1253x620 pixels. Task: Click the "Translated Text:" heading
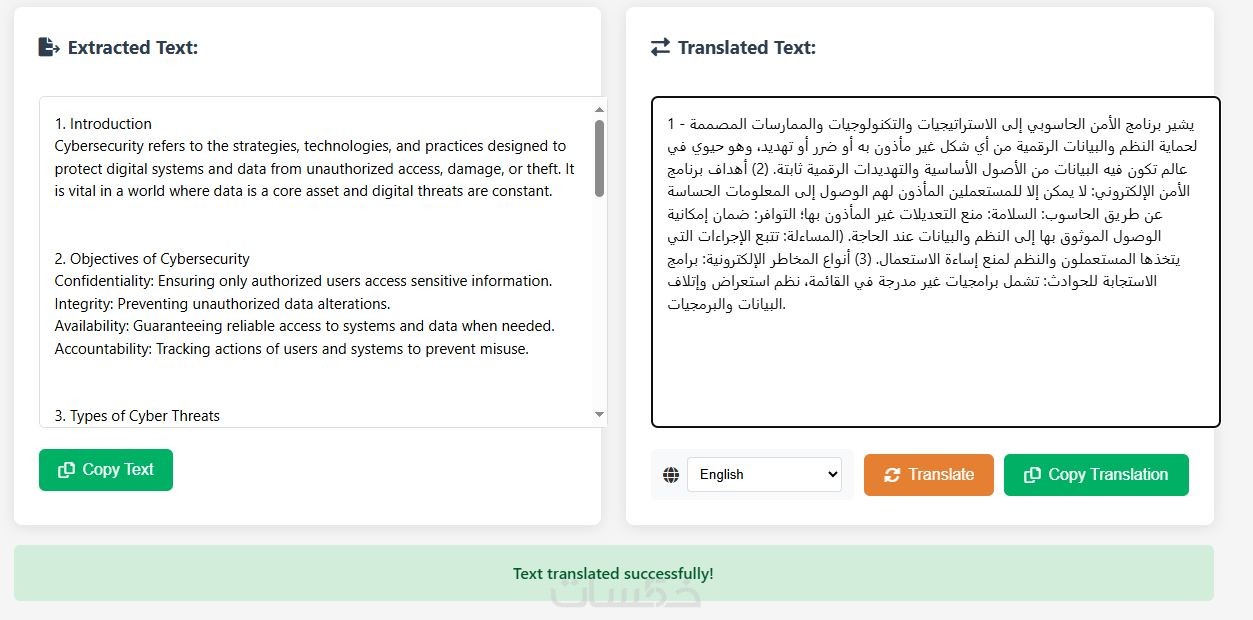[x=746, y=47]
